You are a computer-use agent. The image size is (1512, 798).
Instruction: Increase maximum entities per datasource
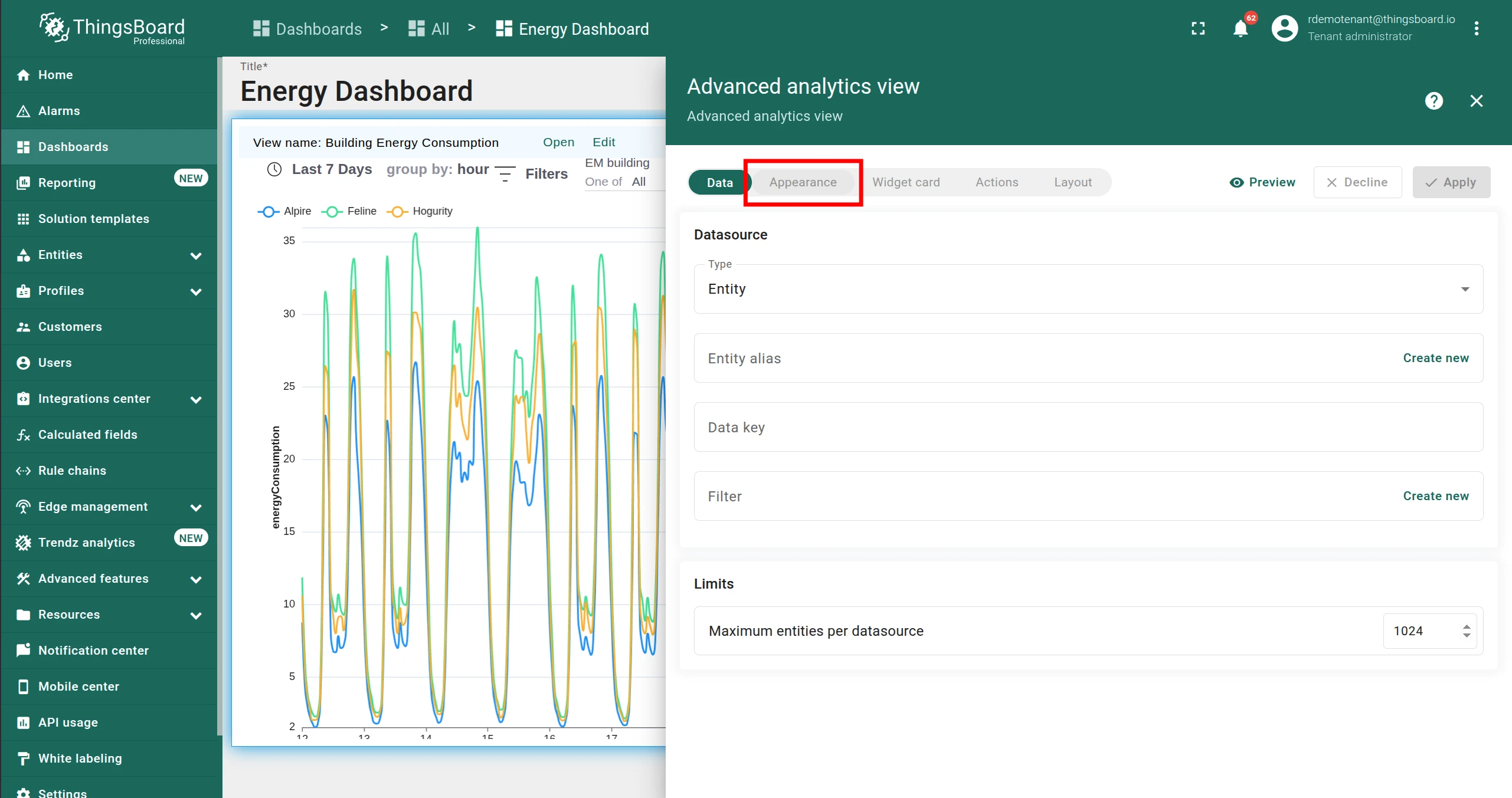[x=1467, y=626]
